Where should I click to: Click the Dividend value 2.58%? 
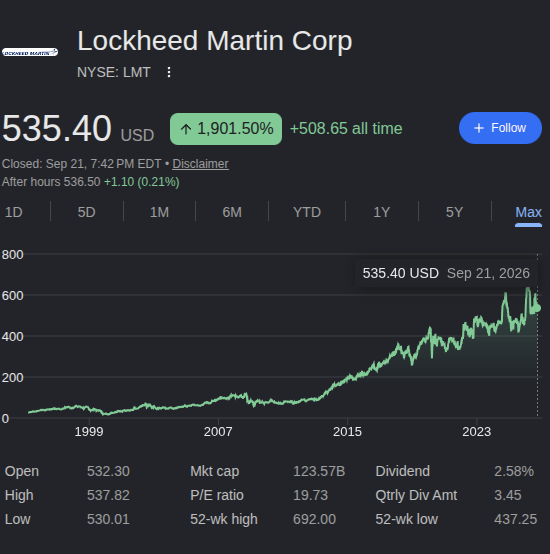point(514,471)
